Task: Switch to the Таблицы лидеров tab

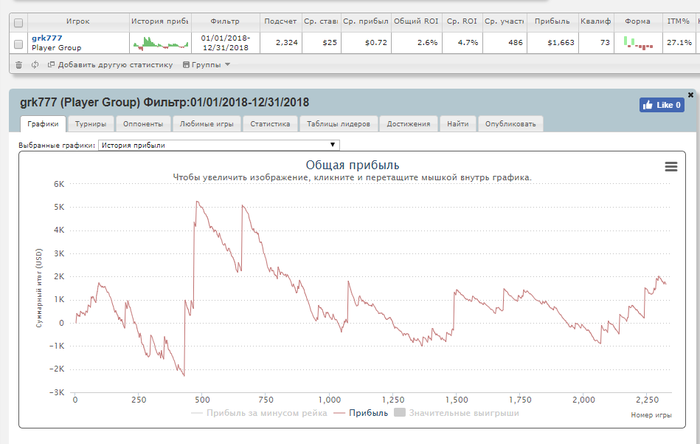Action: 338,124
